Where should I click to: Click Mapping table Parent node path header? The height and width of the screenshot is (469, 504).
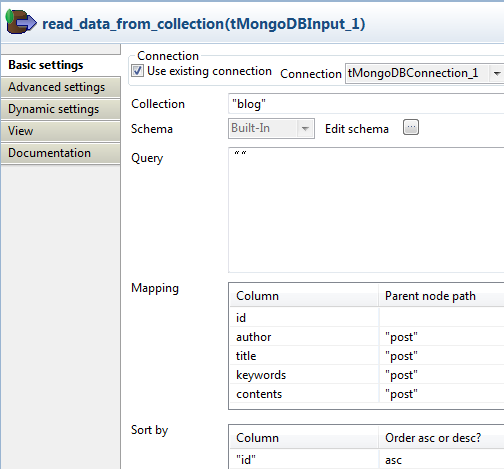(x=441, y=296)
